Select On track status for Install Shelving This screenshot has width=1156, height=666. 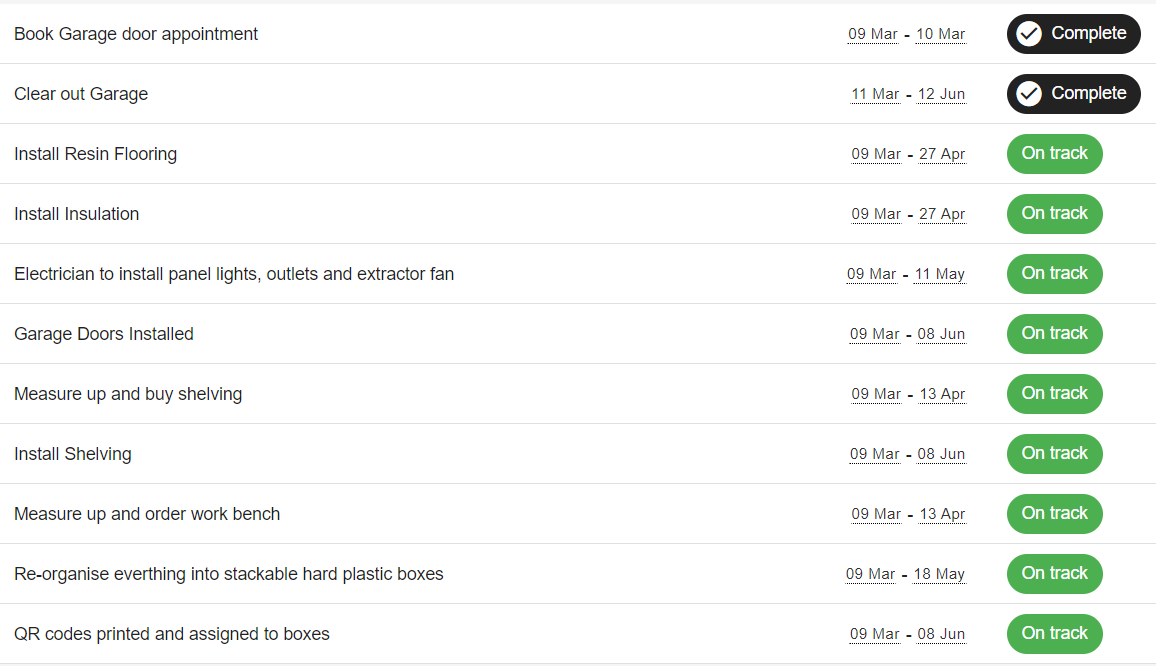point(1054,454)
